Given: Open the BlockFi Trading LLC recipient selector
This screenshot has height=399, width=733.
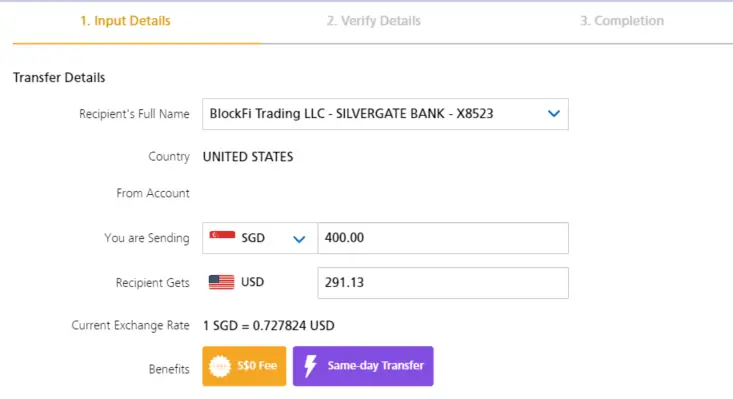Looking at the screenshot, I should click(385, 114).
